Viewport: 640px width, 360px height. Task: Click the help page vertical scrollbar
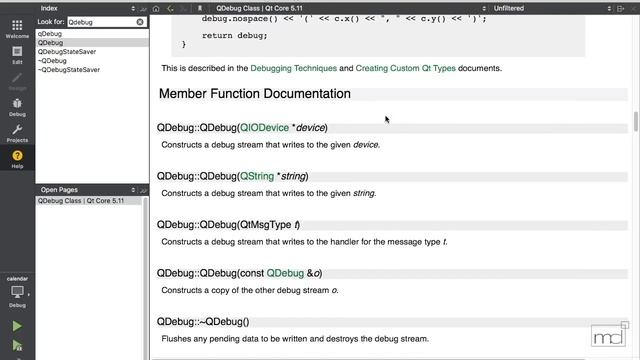coord(636,122)
